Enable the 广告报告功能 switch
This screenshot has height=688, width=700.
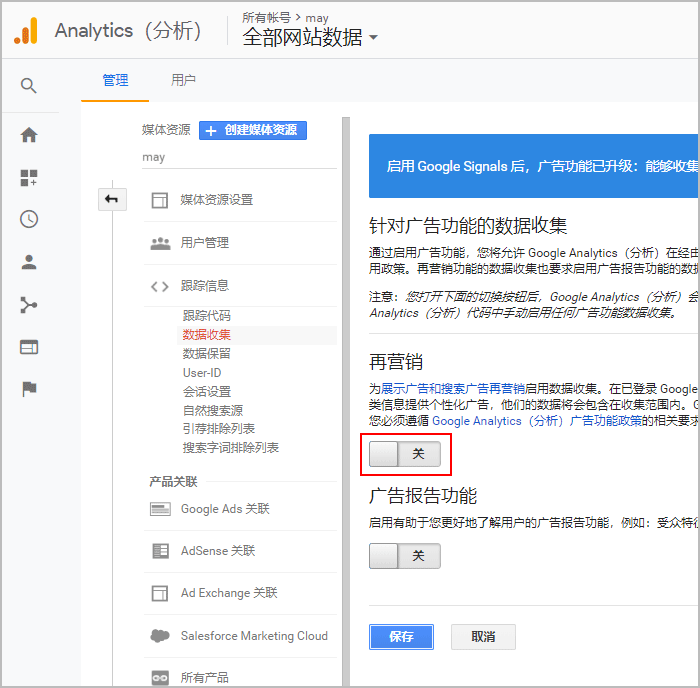[x=404, y=555]
